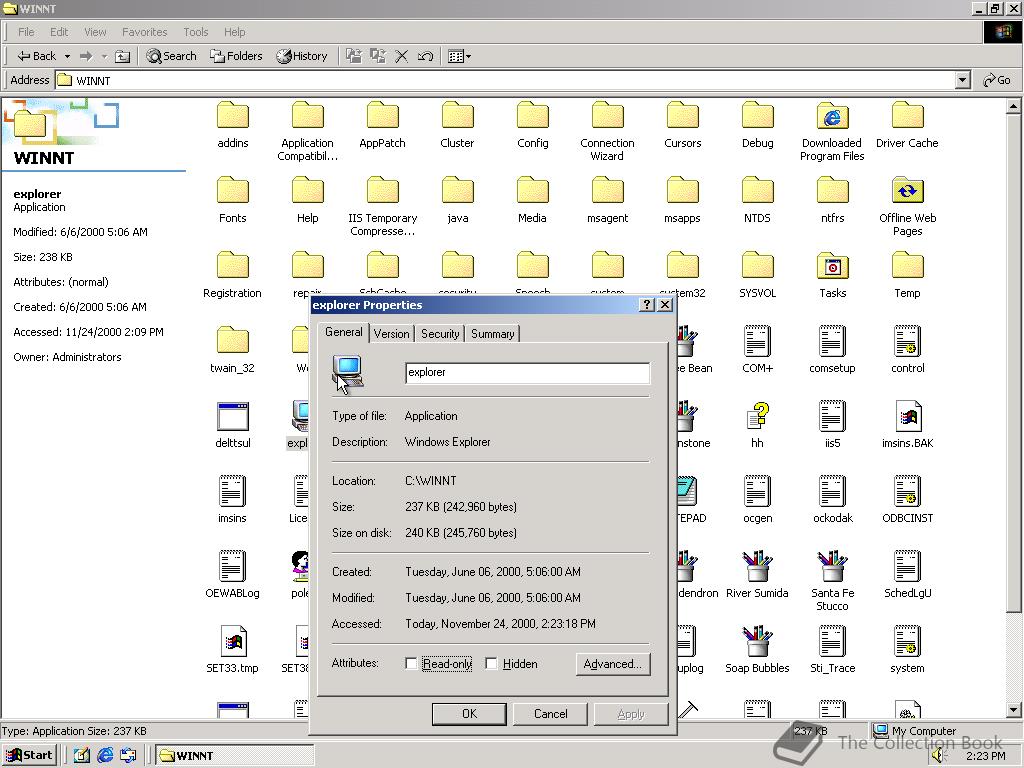
Task: Click the Copy To toolbar icon
Action: (377, 56)
